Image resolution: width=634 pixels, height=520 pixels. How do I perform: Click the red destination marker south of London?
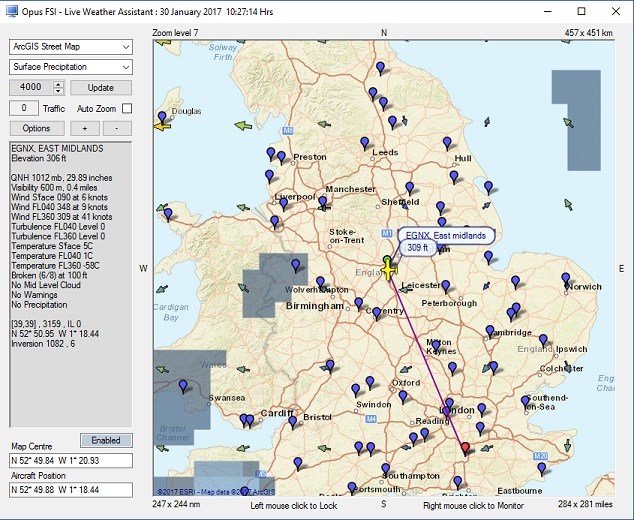[465, 448]
